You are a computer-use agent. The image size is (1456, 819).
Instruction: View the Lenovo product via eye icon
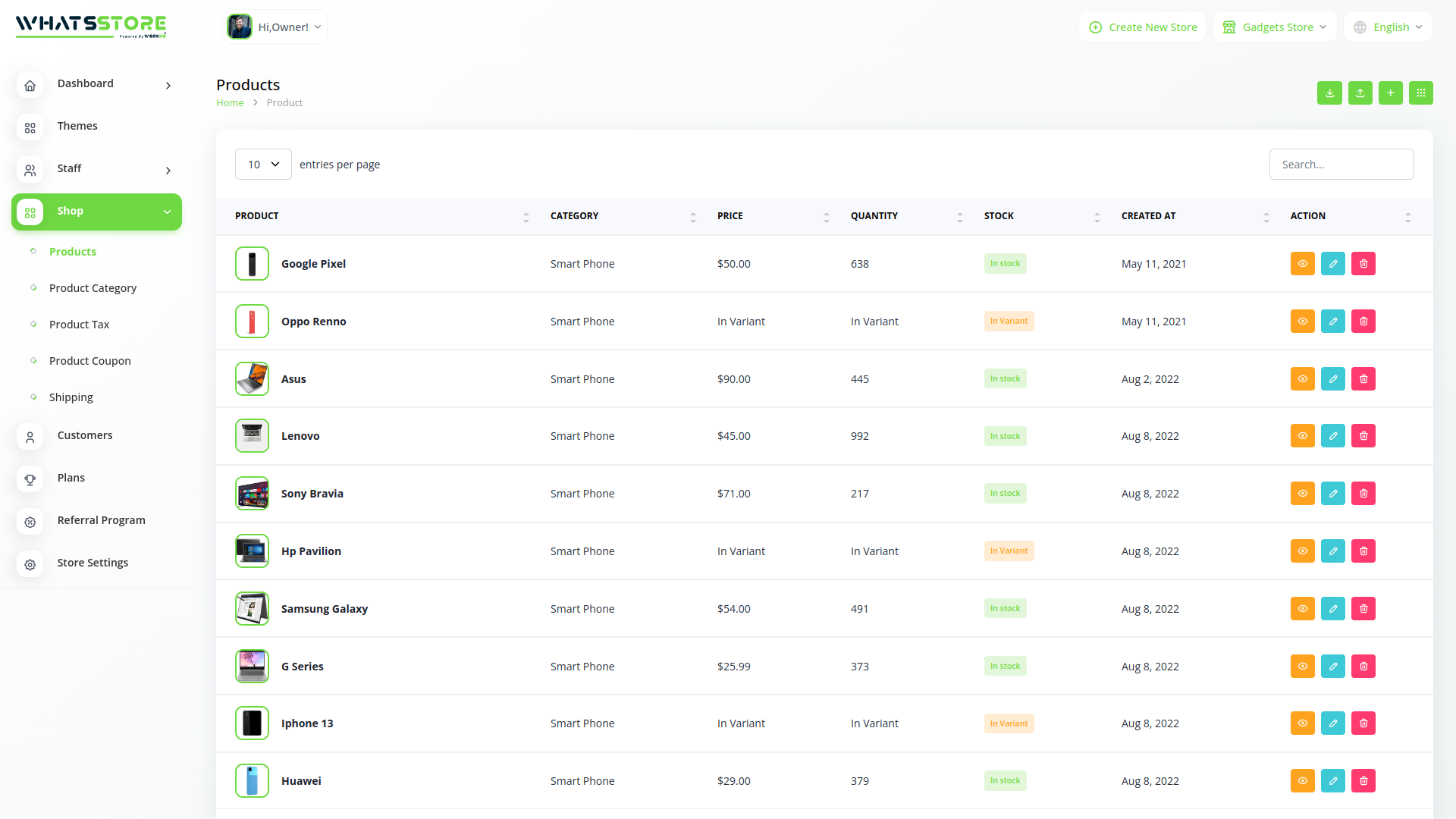pos(1302,436)
